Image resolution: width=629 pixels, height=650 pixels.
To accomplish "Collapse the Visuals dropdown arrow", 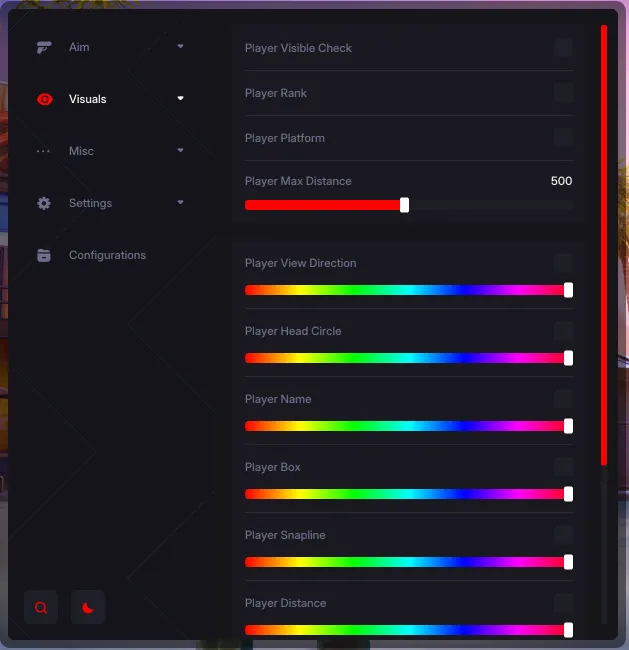I will 180,98.
